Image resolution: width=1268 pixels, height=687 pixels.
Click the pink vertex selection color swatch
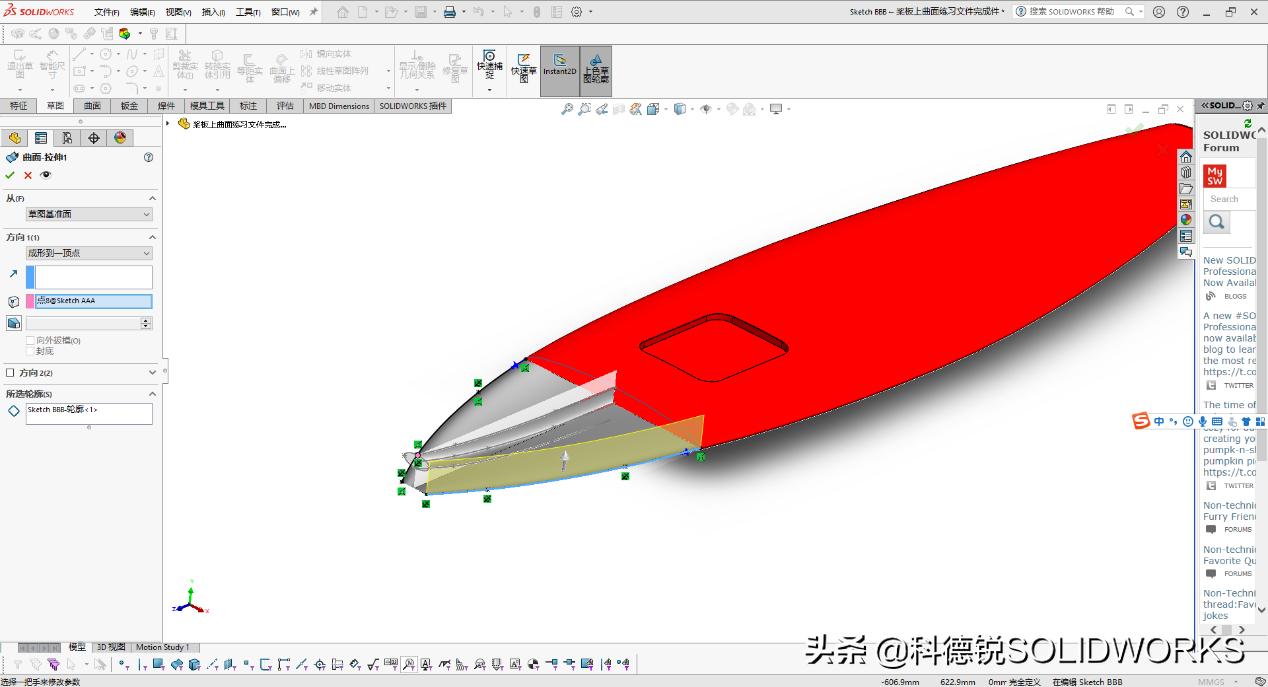30,301
